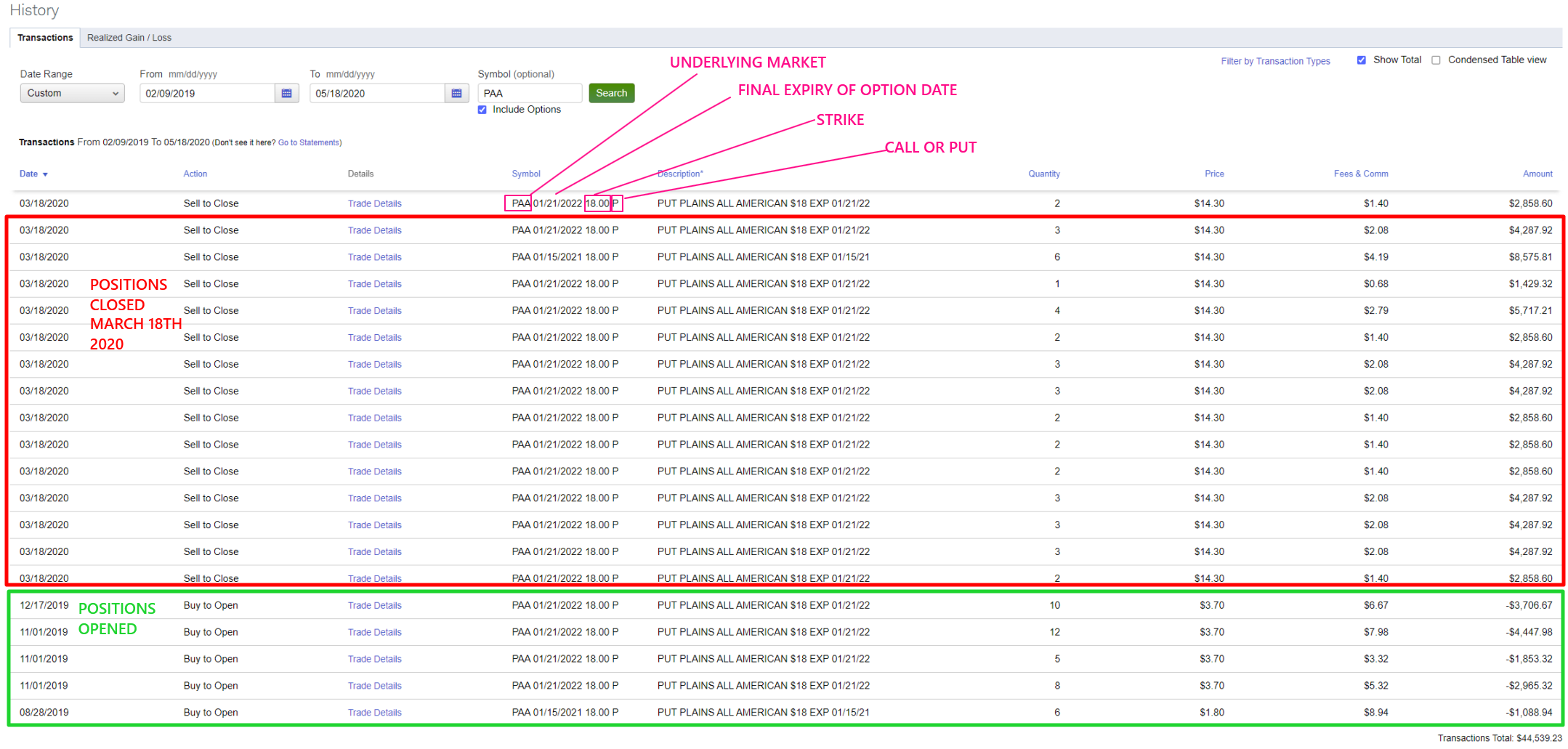
Task: Click the Date column sort arrow
Action: pyautogui.click(x=45, y=175)
